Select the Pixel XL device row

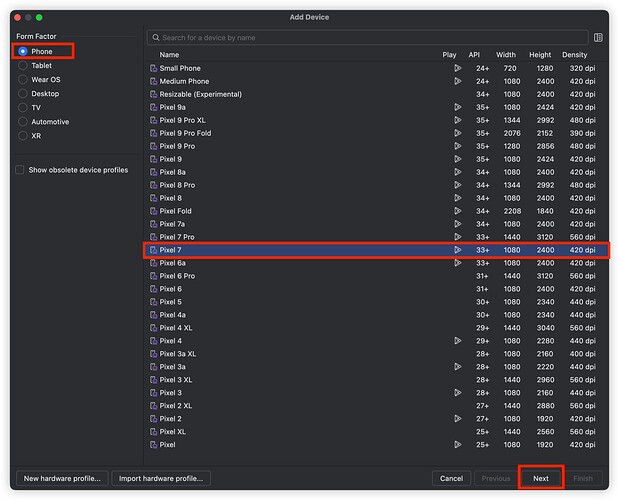click(375, 432)
